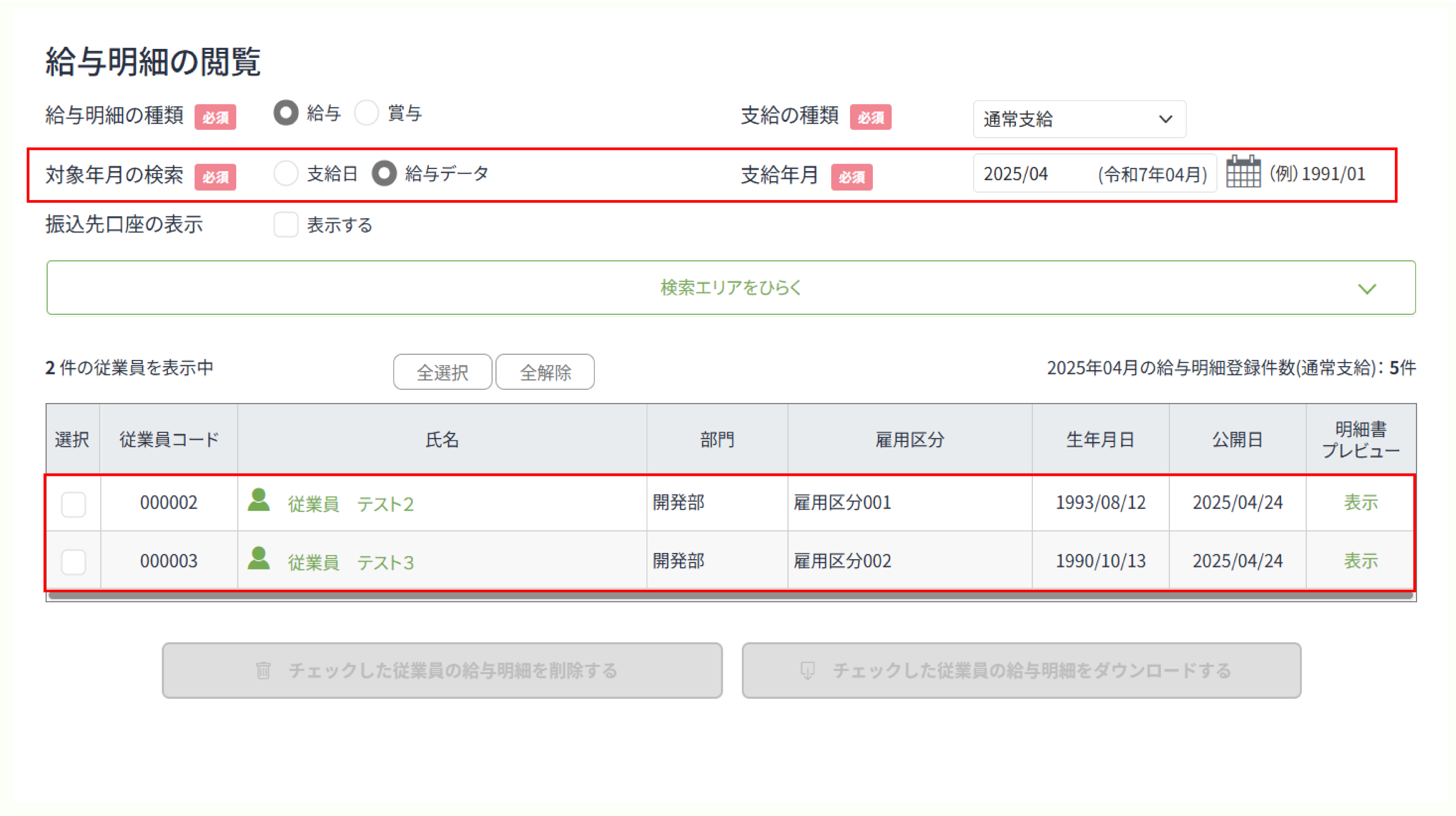
Task: Select the 賞与 radio button
Action: coord(366,113)
